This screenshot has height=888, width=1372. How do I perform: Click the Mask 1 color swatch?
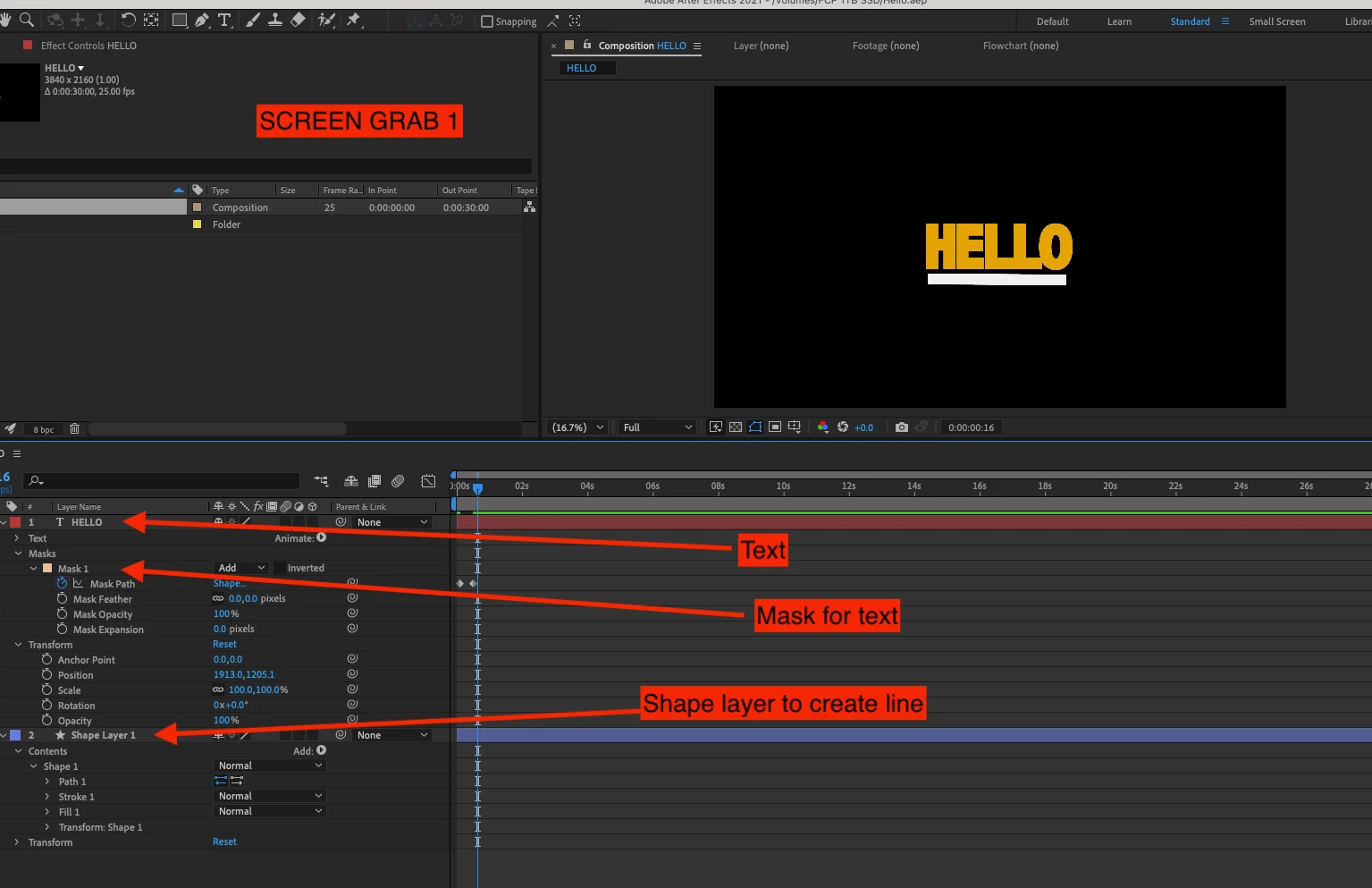tap(47, 568)
